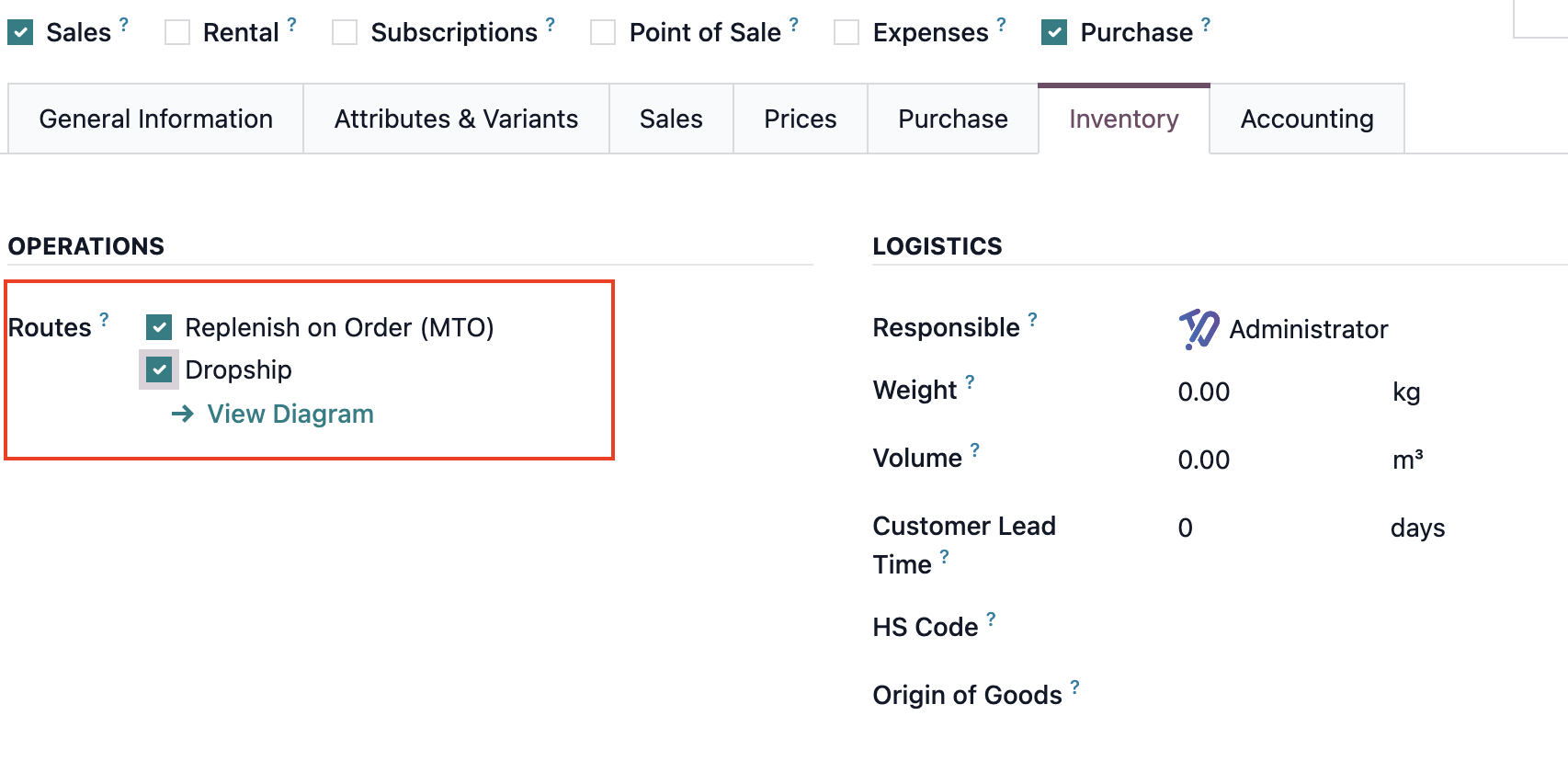Toggle the Replenish on Order (MTO) checkbox
The width and height of the screenshot is (1568, 761).
[159, 327]
